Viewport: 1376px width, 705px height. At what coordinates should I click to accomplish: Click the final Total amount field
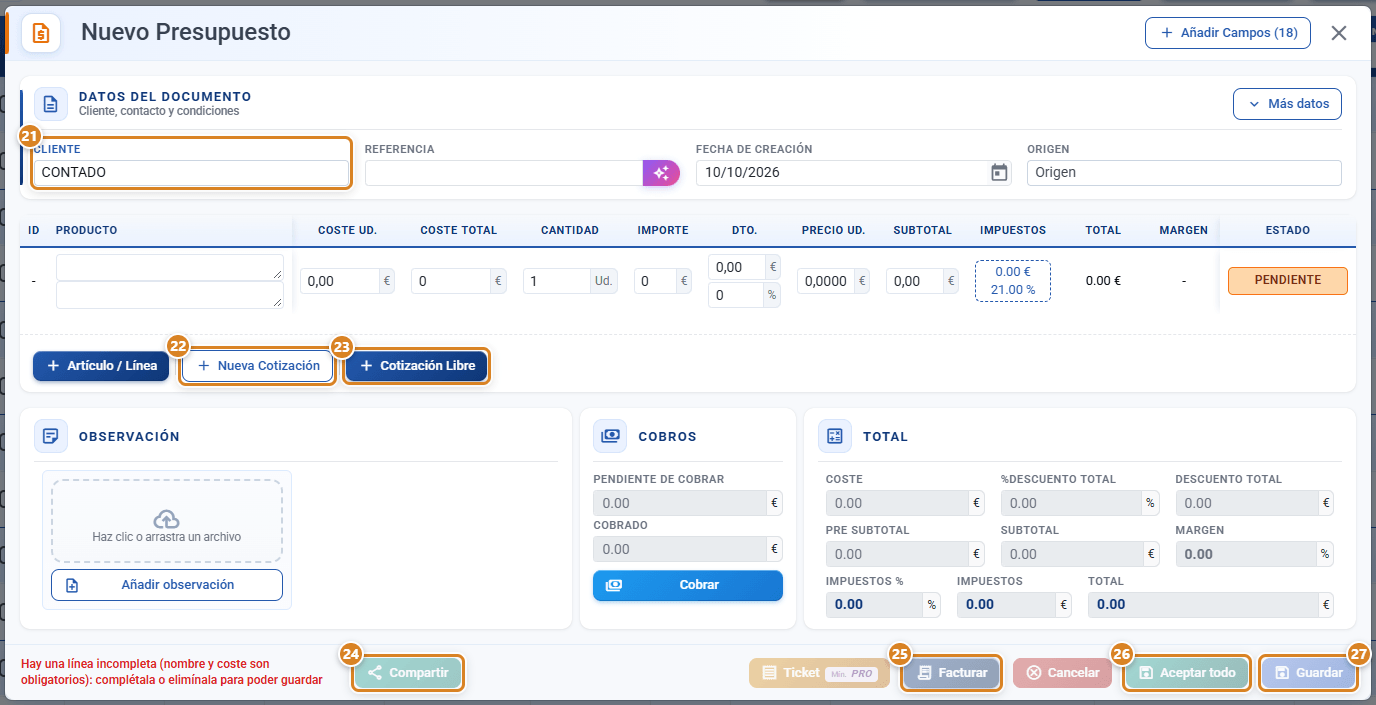click(x=1203, y=605)
